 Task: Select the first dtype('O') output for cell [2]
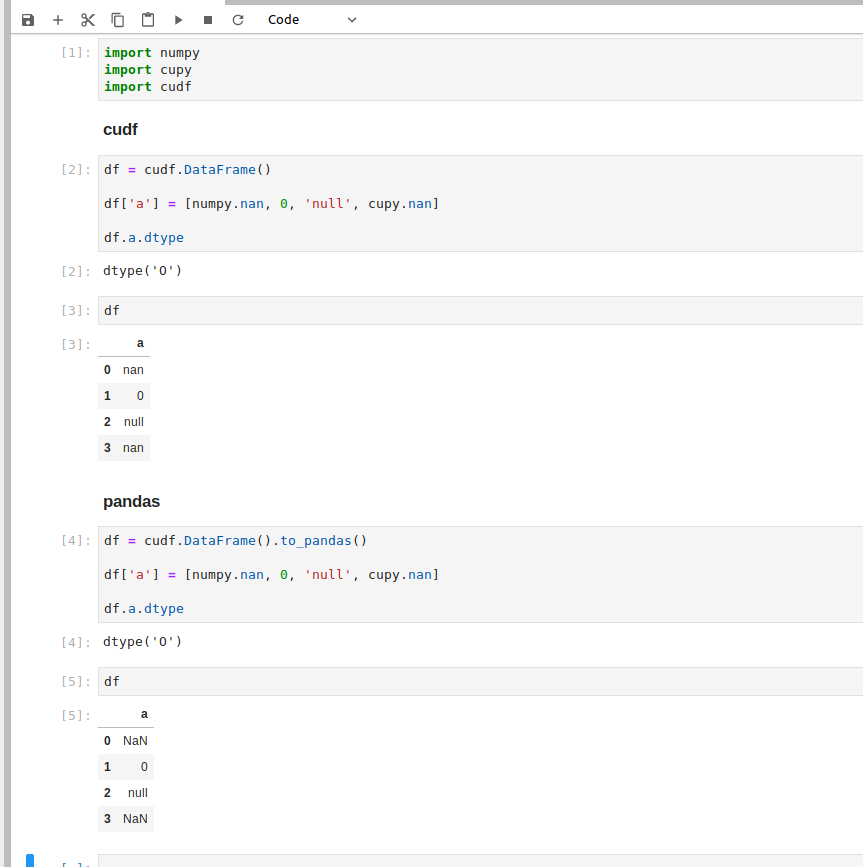pos(142,271)
